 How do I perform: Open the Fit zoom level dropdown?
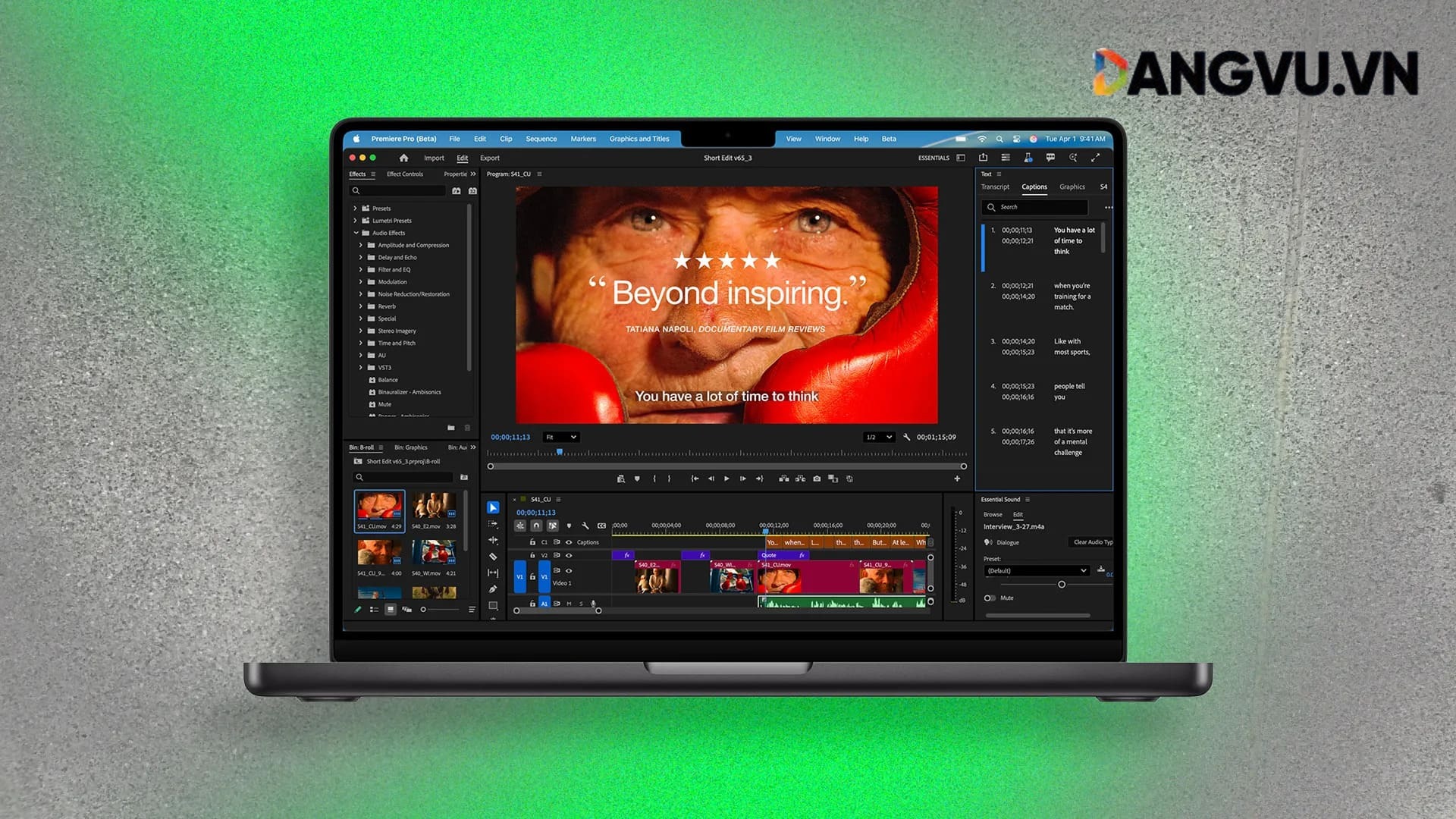coord(561,437)
